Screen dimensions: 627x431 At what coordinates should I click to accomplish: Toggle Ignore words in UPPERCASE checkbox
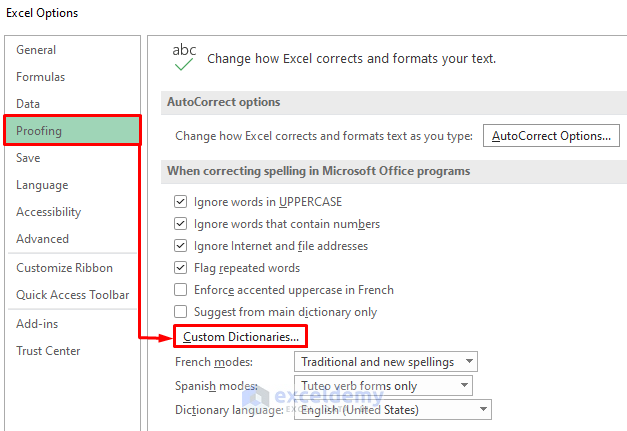click(x=181, y=201)
